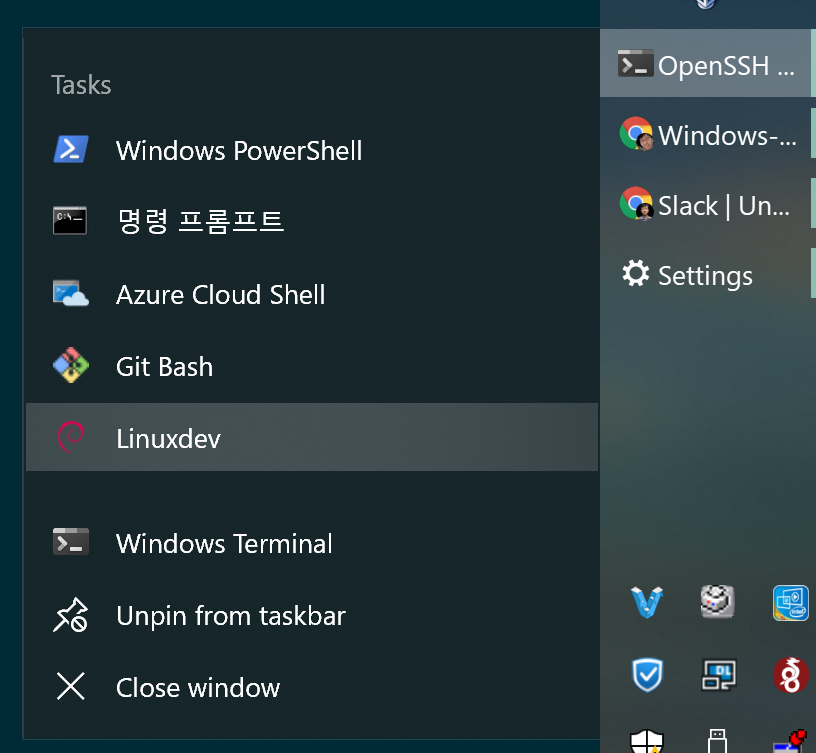The image size is (816, 753).
Task: Open the Intel Graphics tray icon
Action: (790, 603)
